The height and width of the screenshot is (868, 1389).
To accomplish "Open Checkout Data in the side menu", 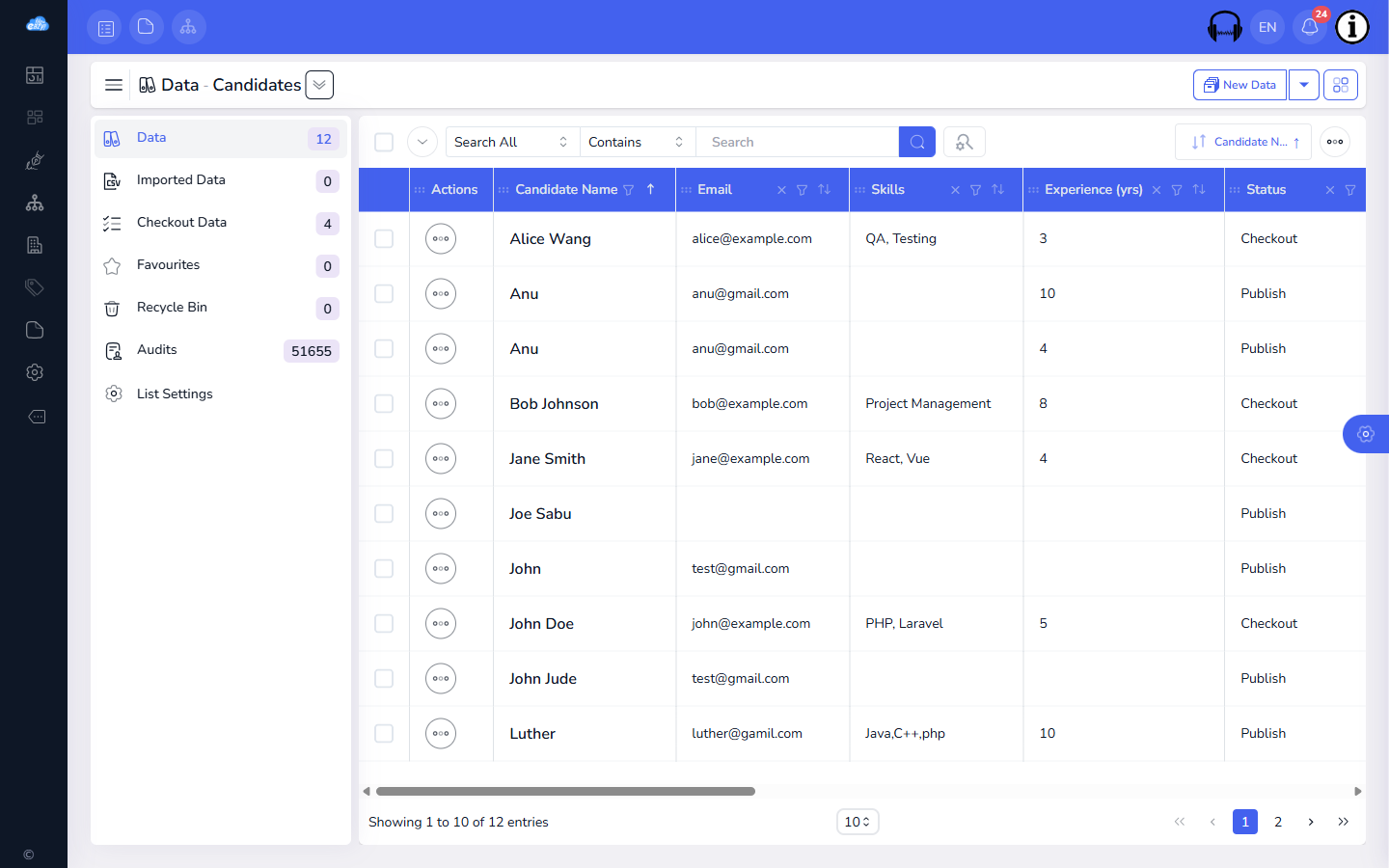I will 221,223.
